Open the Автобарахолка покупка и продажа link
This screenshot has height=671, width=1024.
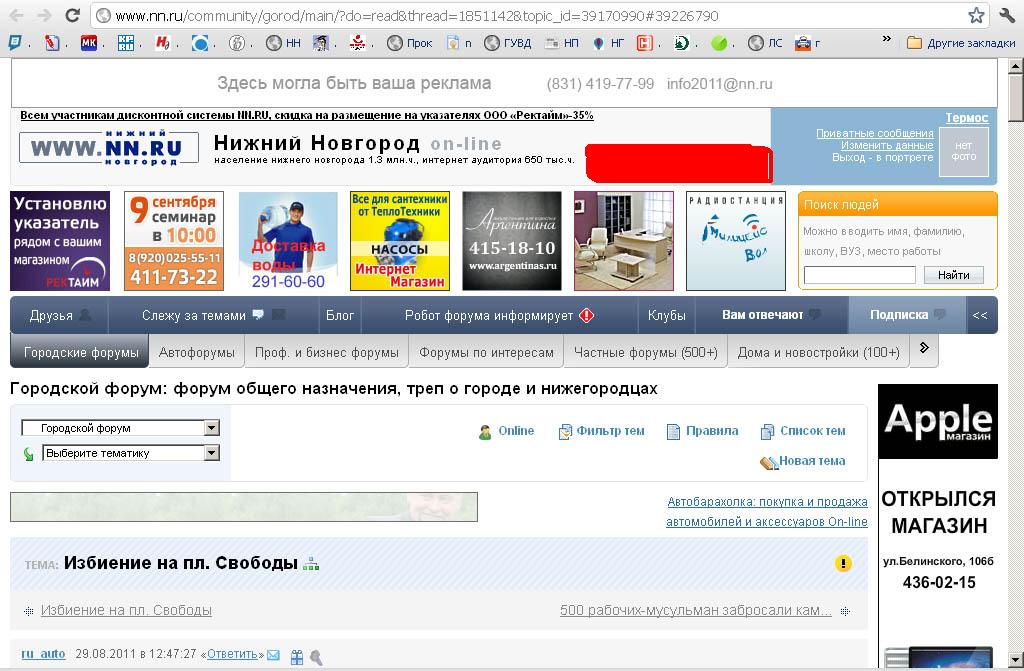point(767,512)
